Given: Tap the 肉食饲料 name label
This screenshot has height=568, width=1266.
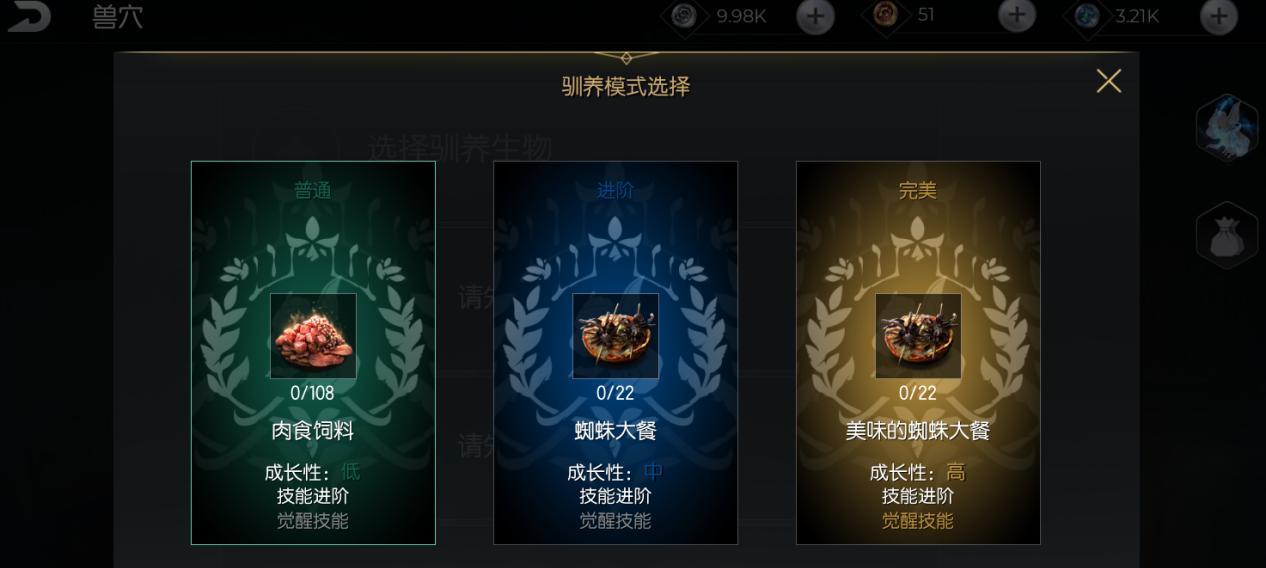Looking at the screenshot, I should [x=313, y=431].
